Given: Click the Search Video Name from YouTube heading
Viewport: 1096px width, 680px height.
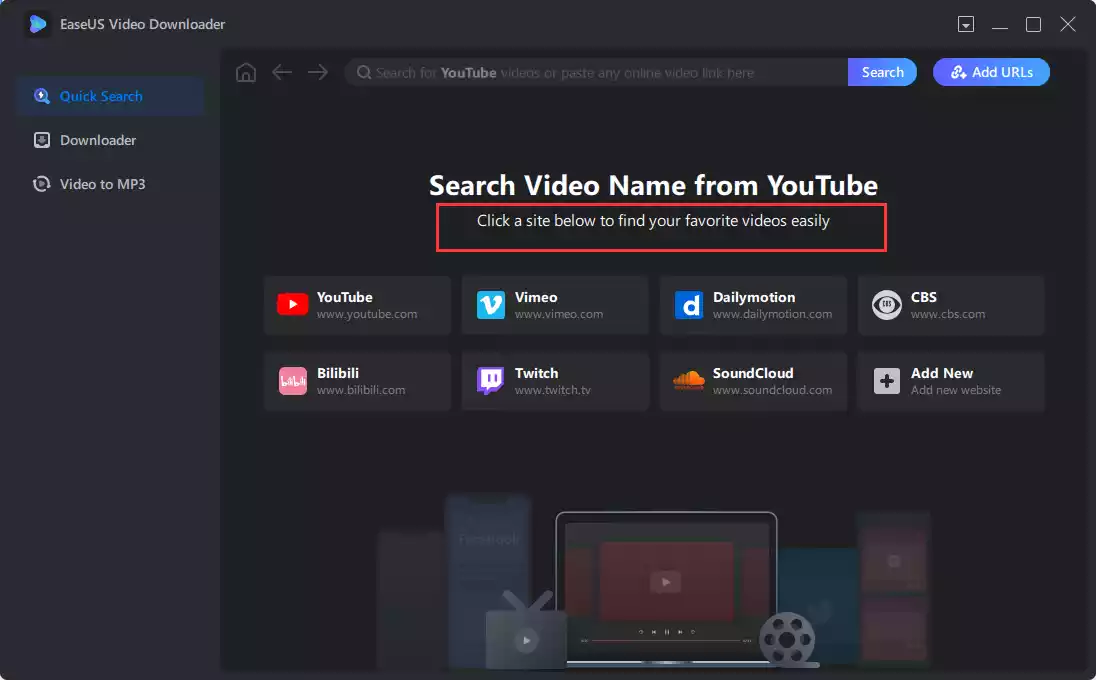Looking at the screenshot, I should (x=653, y=186).
